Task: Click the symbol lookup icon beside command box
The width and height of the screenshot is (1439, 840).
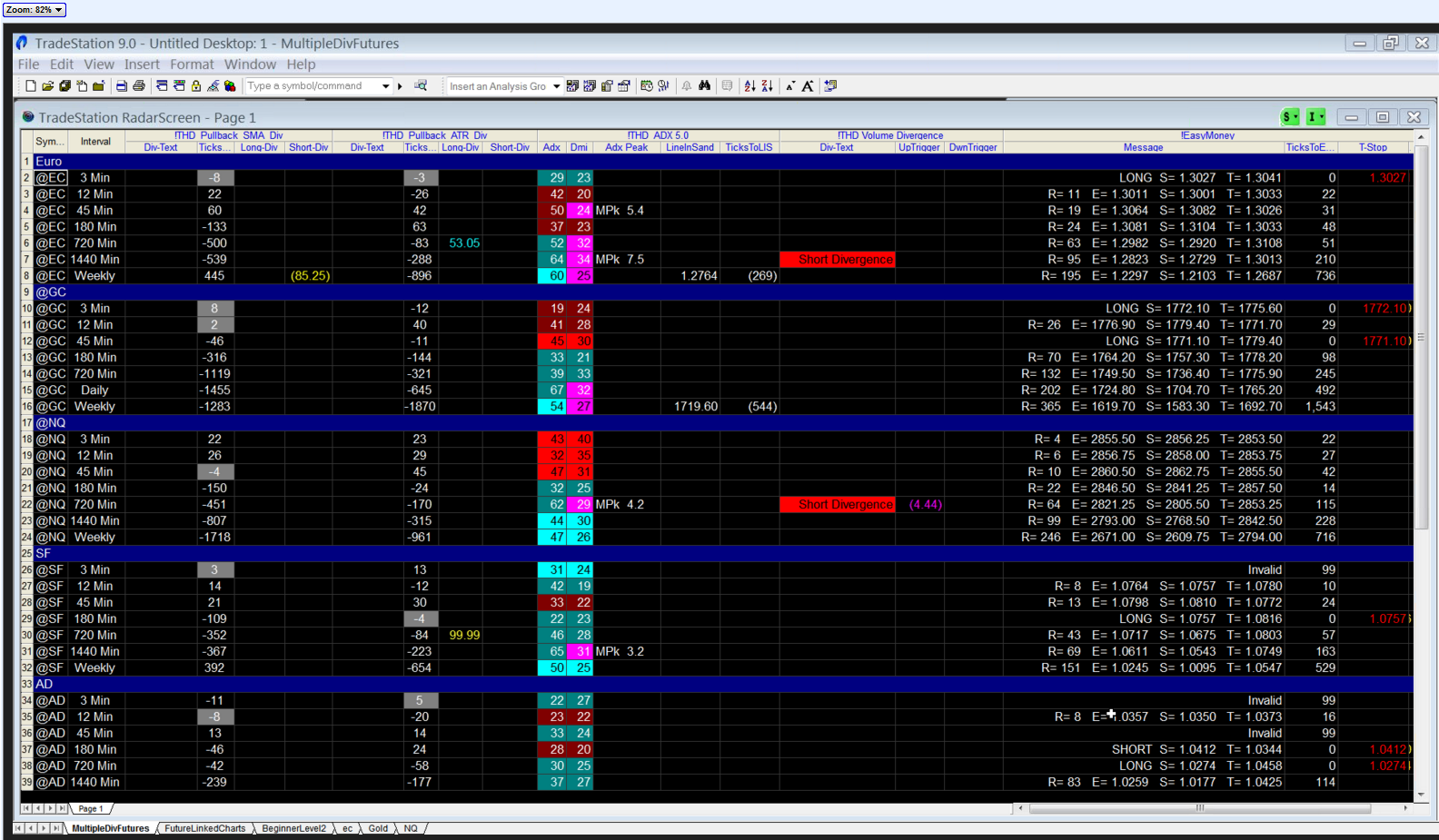Action: pos(421,85)
